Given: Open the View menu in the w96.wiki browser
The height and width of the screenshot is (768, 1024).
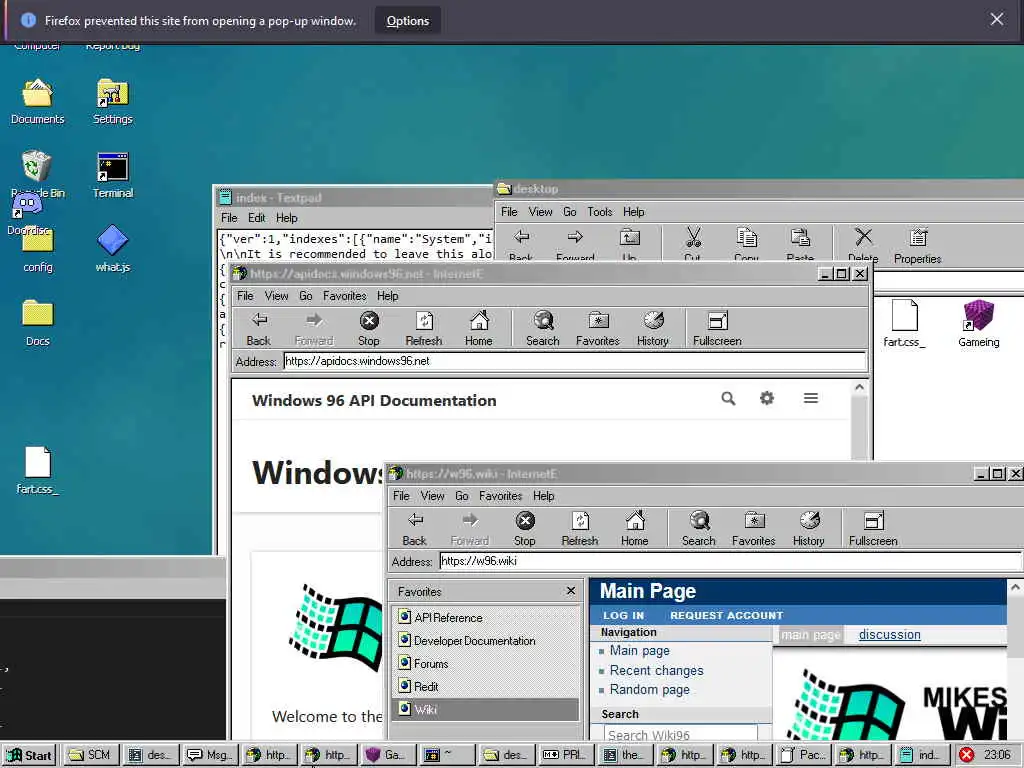Looking at the screenshot, I should coord(432,496).
